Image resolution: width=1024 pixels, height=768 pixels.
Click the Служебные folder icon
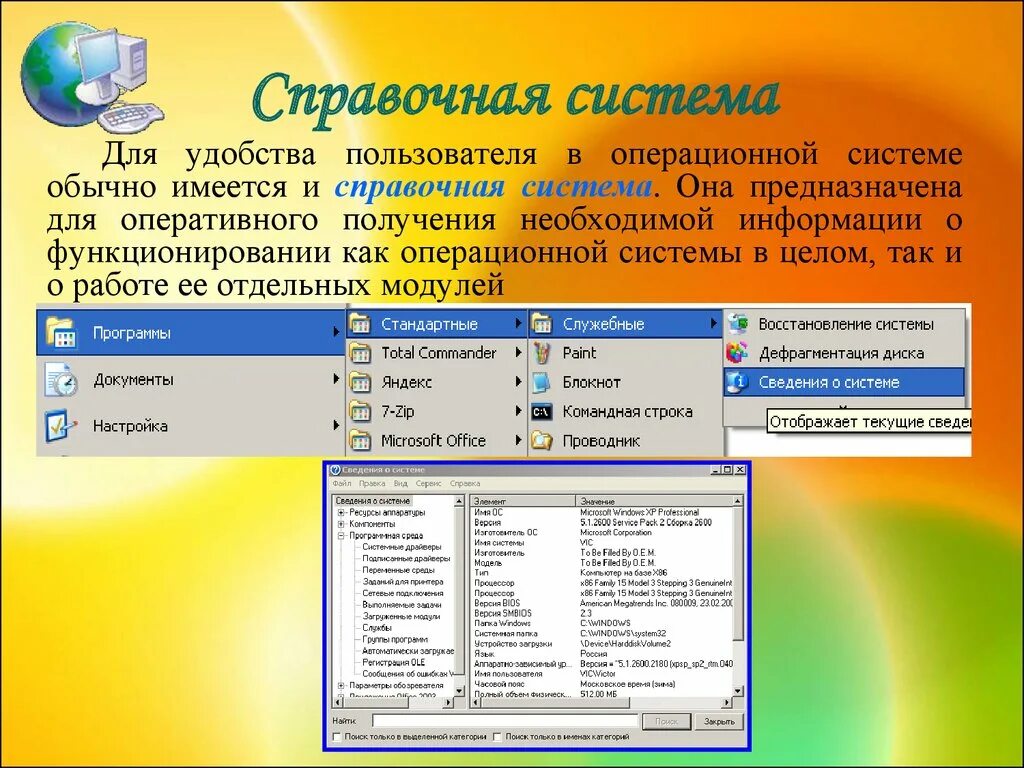click(x=542, y=323)
